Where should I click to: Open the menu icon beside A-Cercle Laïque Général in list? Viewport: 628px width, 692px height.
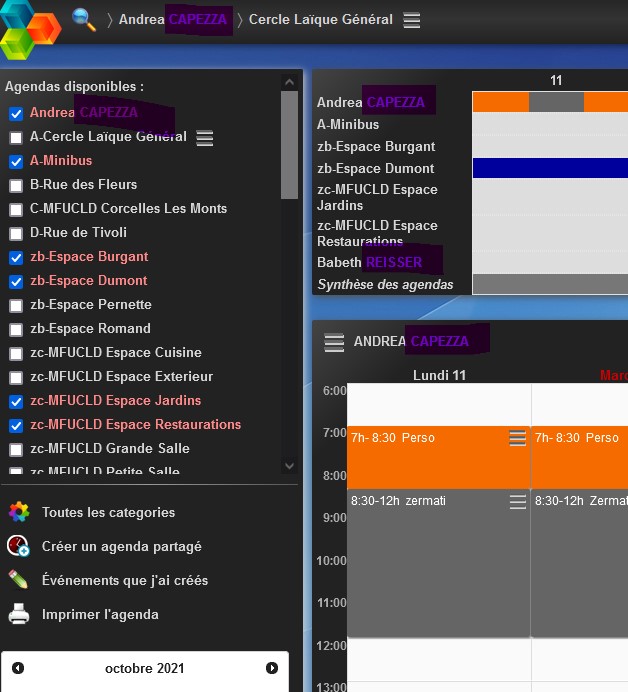click(x=205, y=138)
